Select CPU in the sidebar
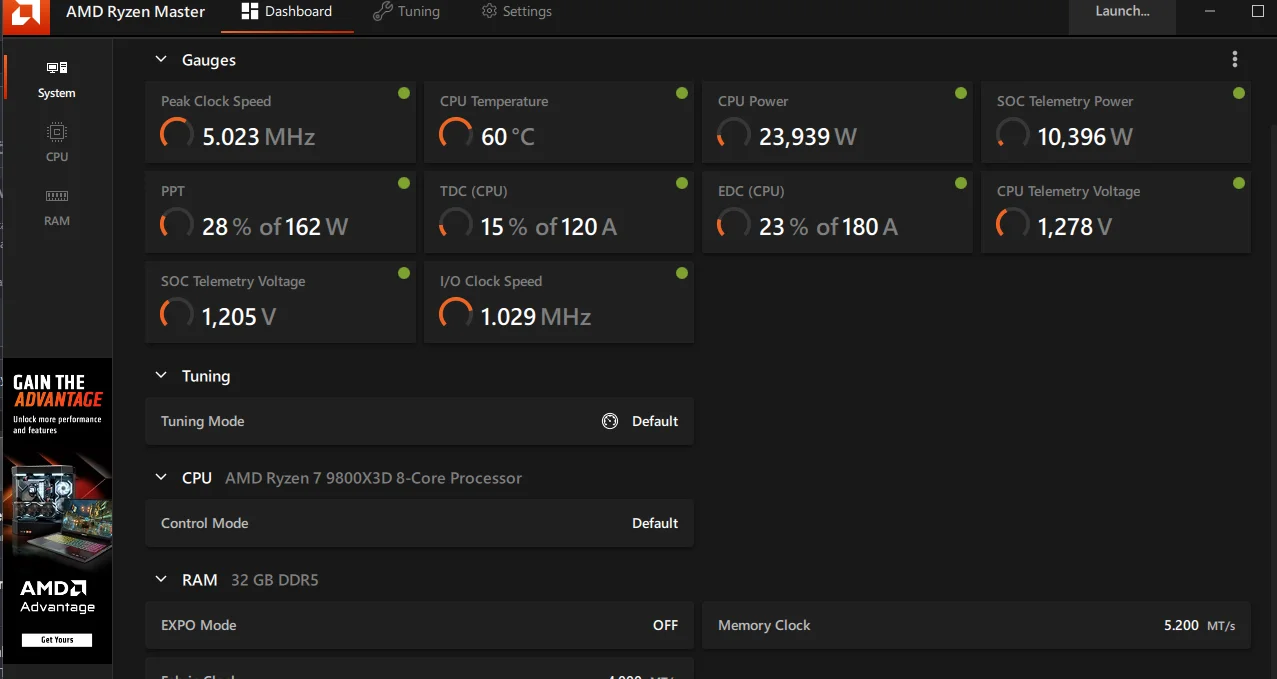Image resolution: width=1277 pixels, height=679 pixels. [x=57, y=142]
